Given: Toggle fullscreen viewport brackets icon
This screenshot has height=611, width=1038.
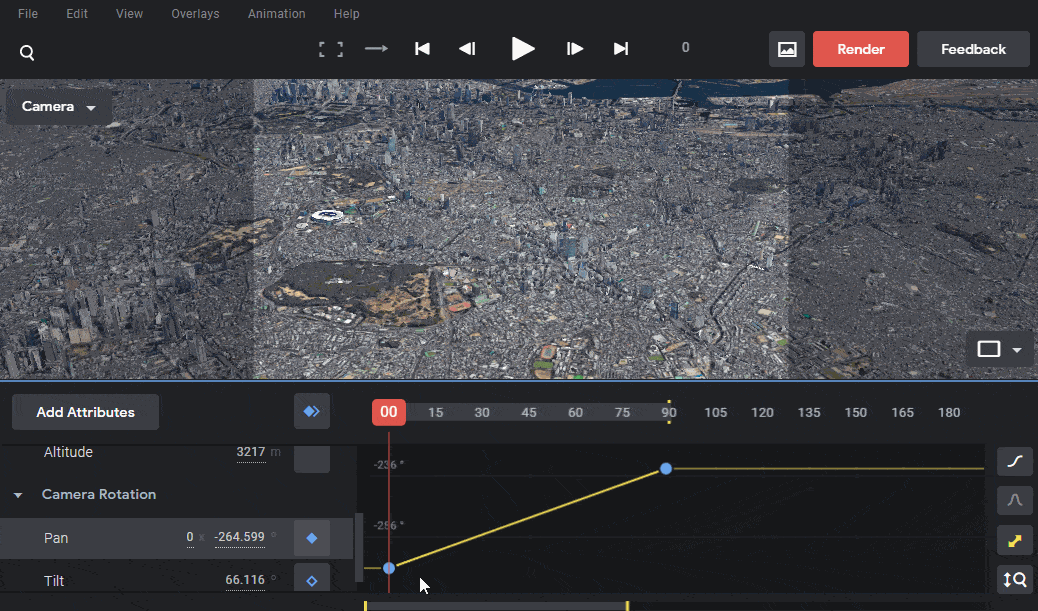Looking at the screenshot, I should 331,49.
